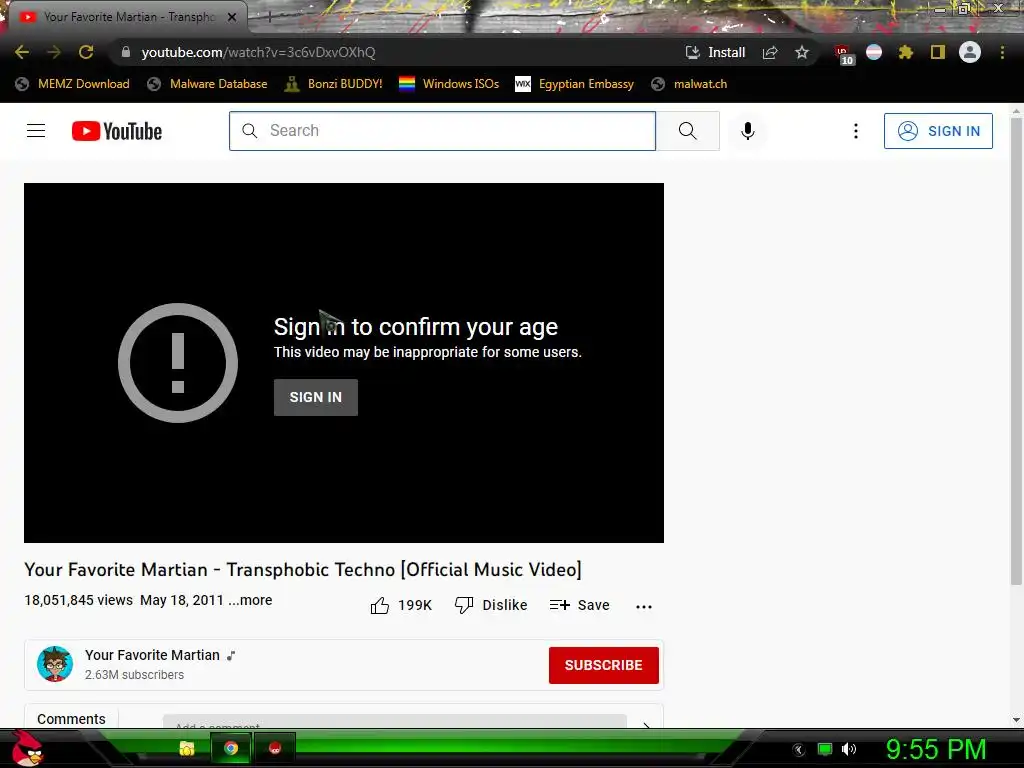
Task: Open Chrome's three-dot menu
Action: [1002, 52]
